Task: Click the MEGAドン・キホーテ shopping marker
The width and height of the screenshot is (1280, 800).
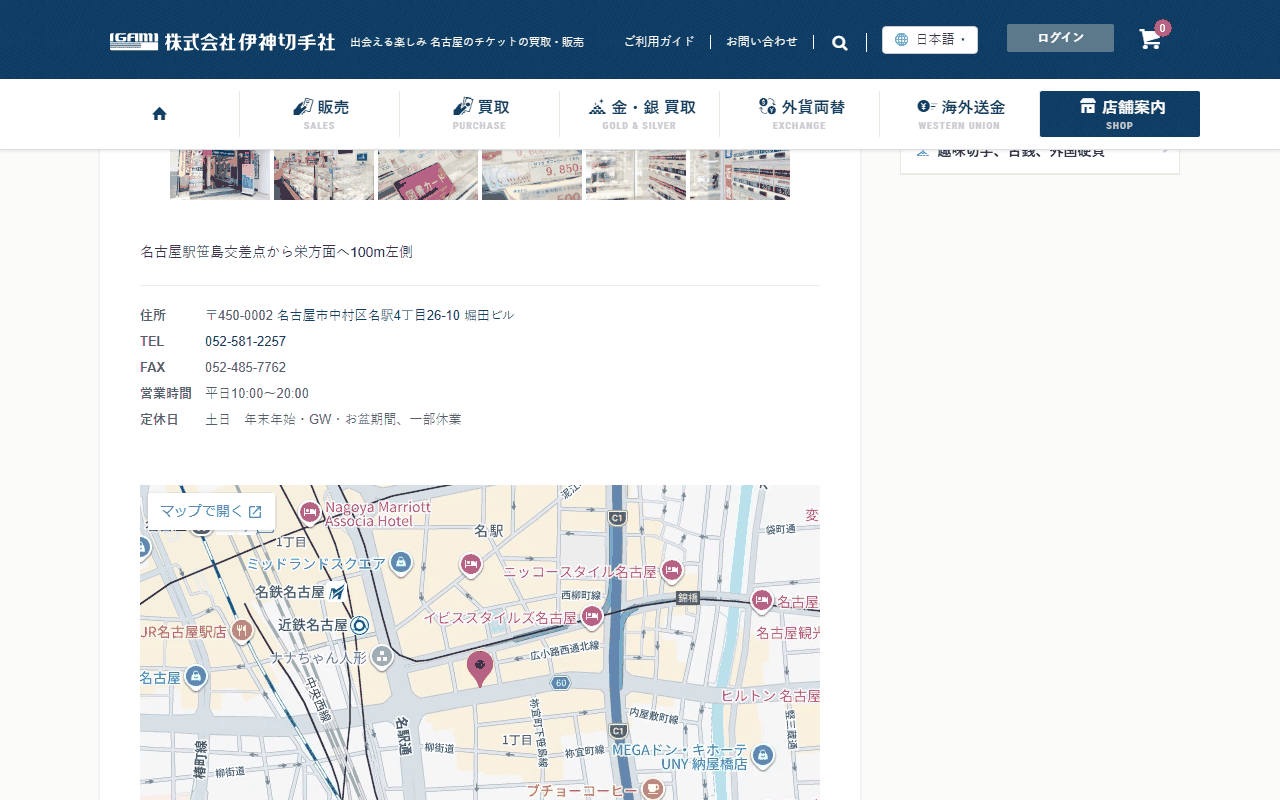Action: pyautogui.click(x=763, y=755)
